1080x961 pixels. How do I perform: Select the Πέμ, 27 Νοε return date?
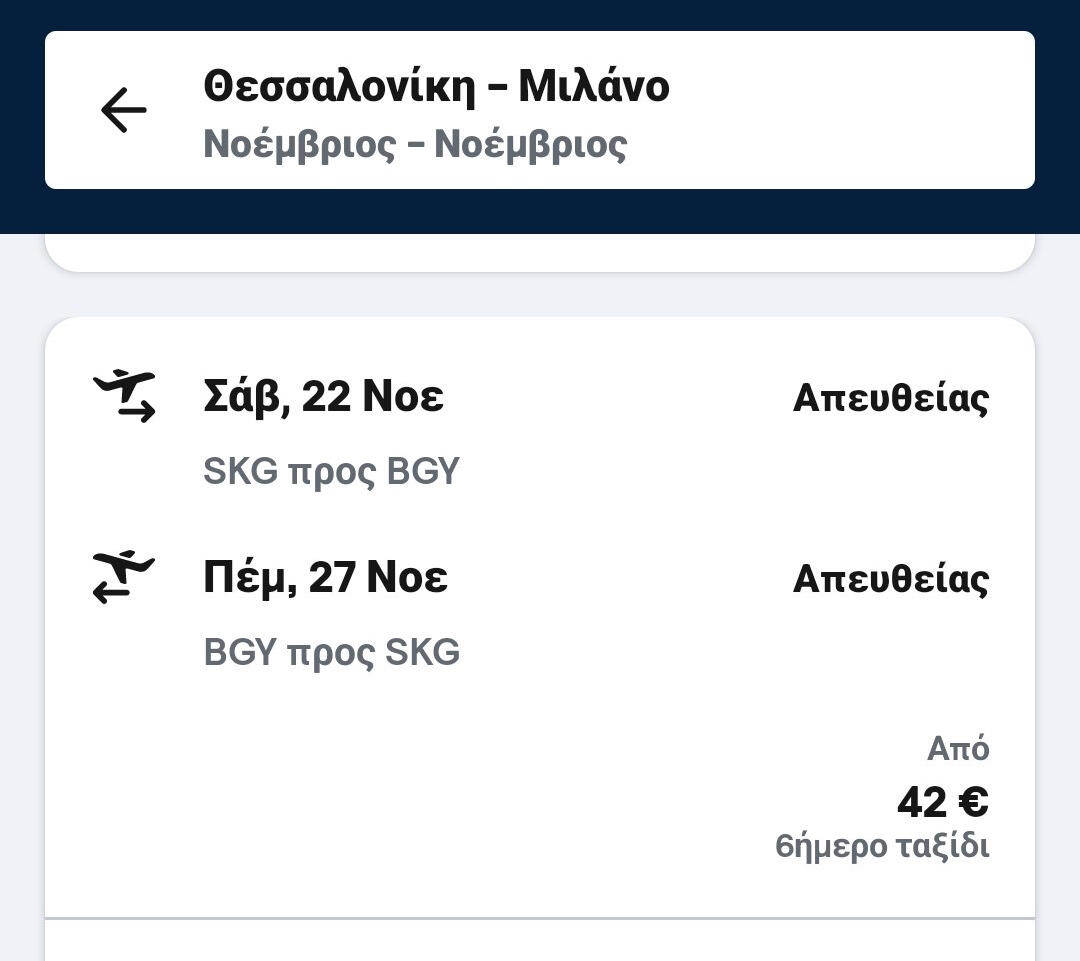(x=325, y=578)
